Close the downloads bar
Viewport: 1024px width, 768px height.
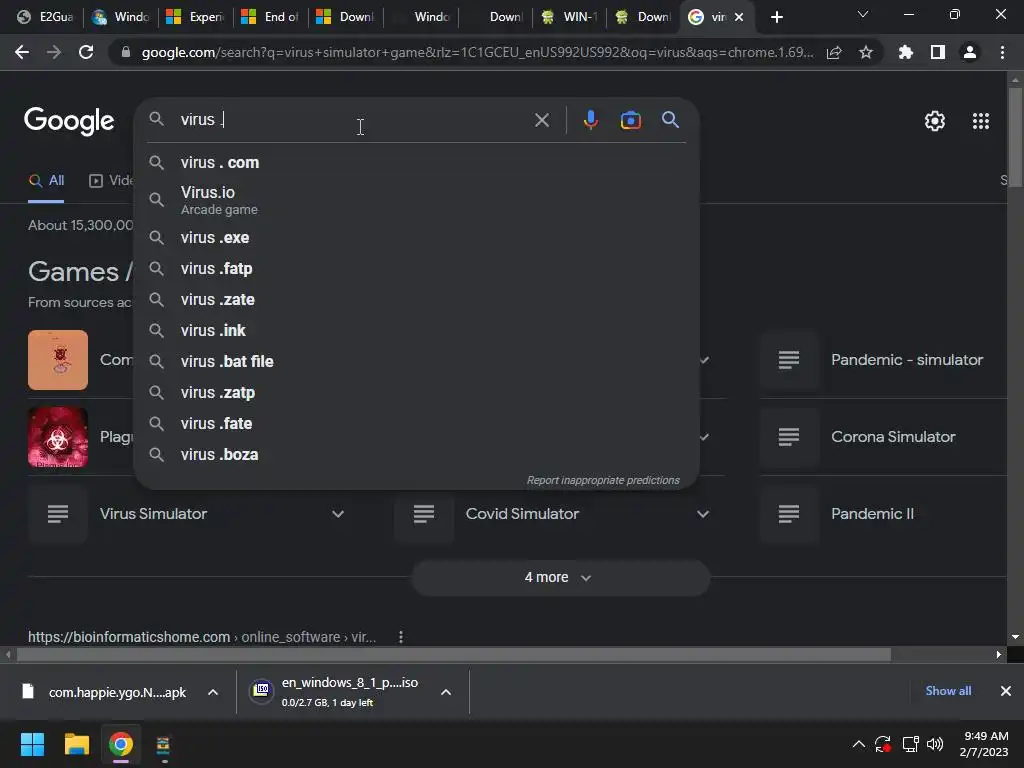pyautogui.click(x=1006, y=691)
